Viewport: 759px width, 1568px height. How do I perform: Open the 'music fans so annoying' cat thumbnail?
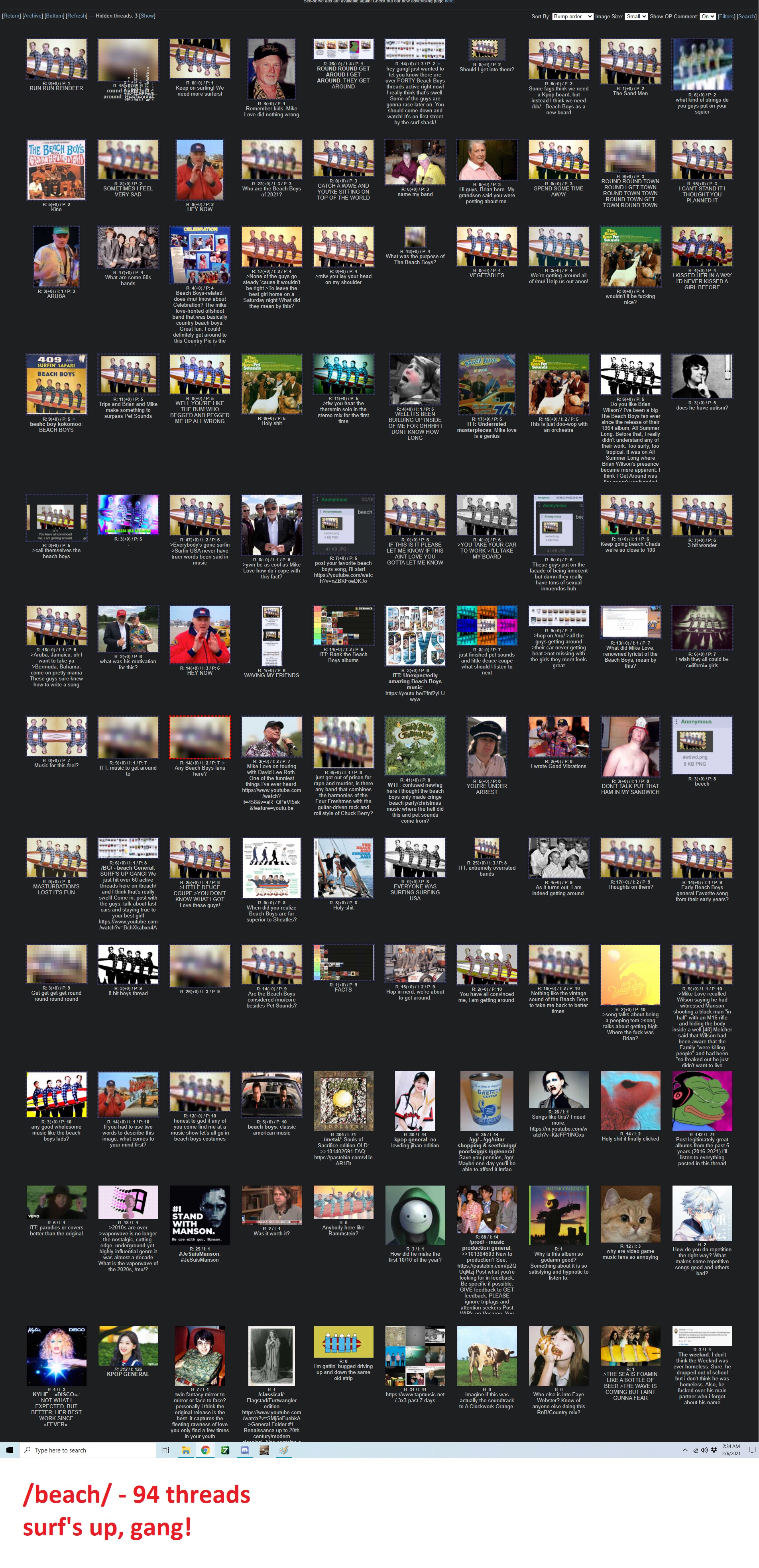[x=631, y=1214]
